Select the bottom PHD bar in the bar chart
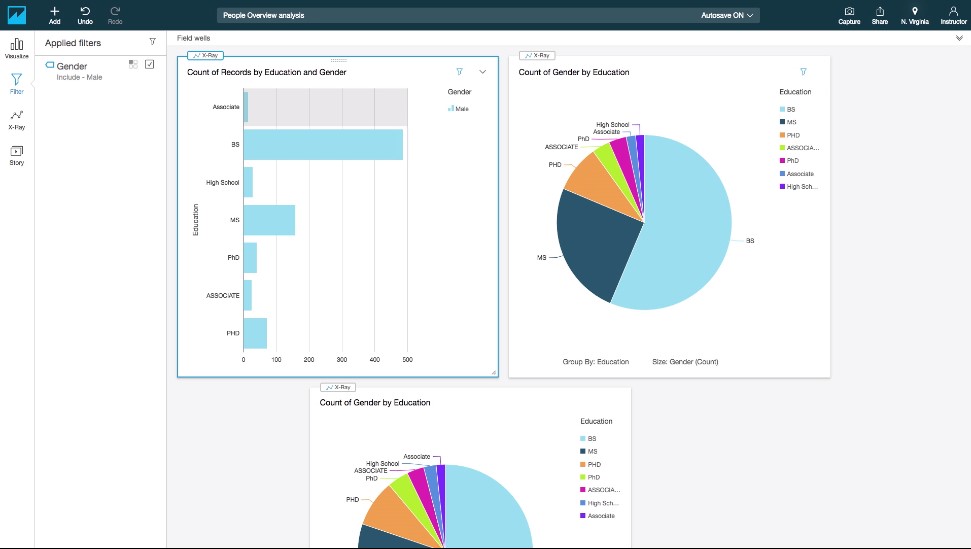Screen dimensions: 971x549 click(255, 333)
